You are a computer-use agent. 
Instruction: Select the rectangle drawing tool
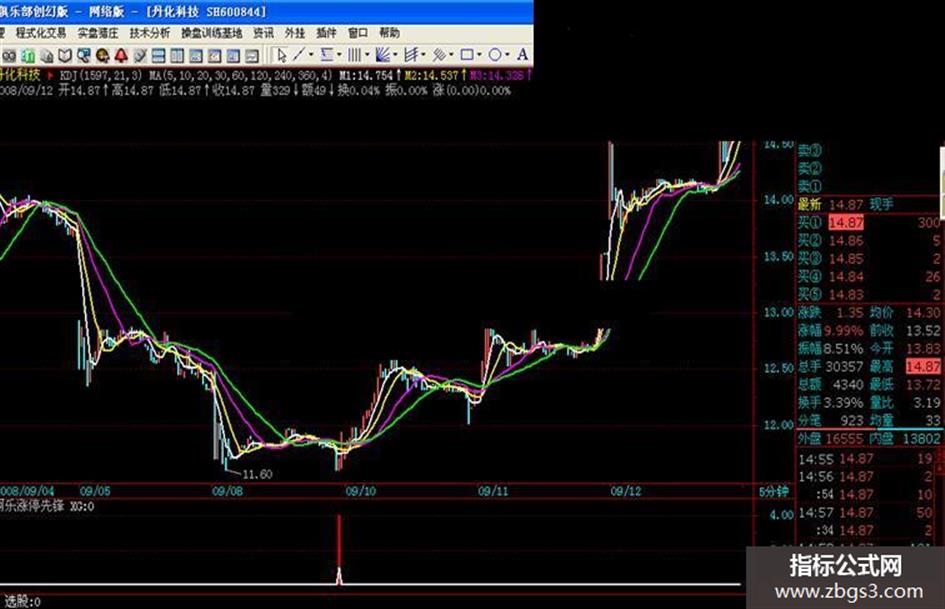[x=466, y=55]
